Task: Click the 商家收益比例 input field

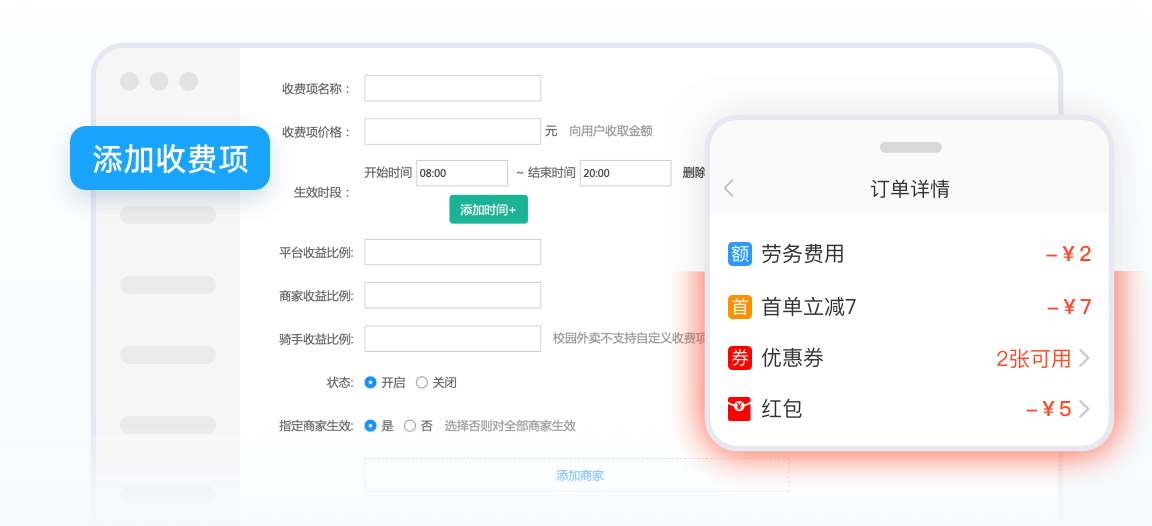Action: click(x=453, y=295)
